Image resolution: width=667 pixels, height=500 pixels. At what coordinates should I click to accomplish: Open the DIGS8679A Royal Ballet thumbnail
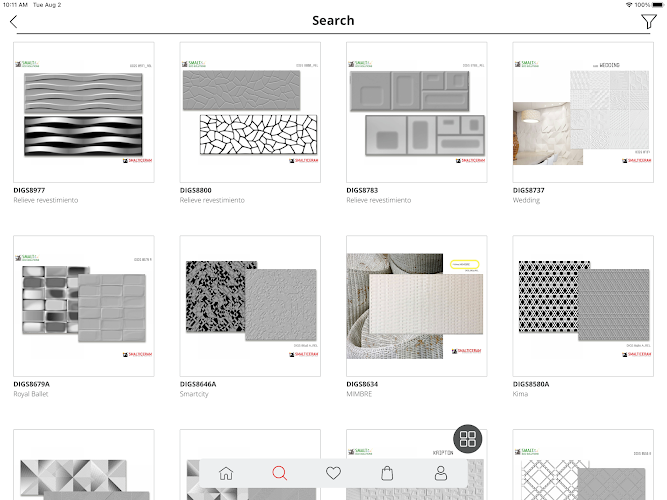click(84, 306)
